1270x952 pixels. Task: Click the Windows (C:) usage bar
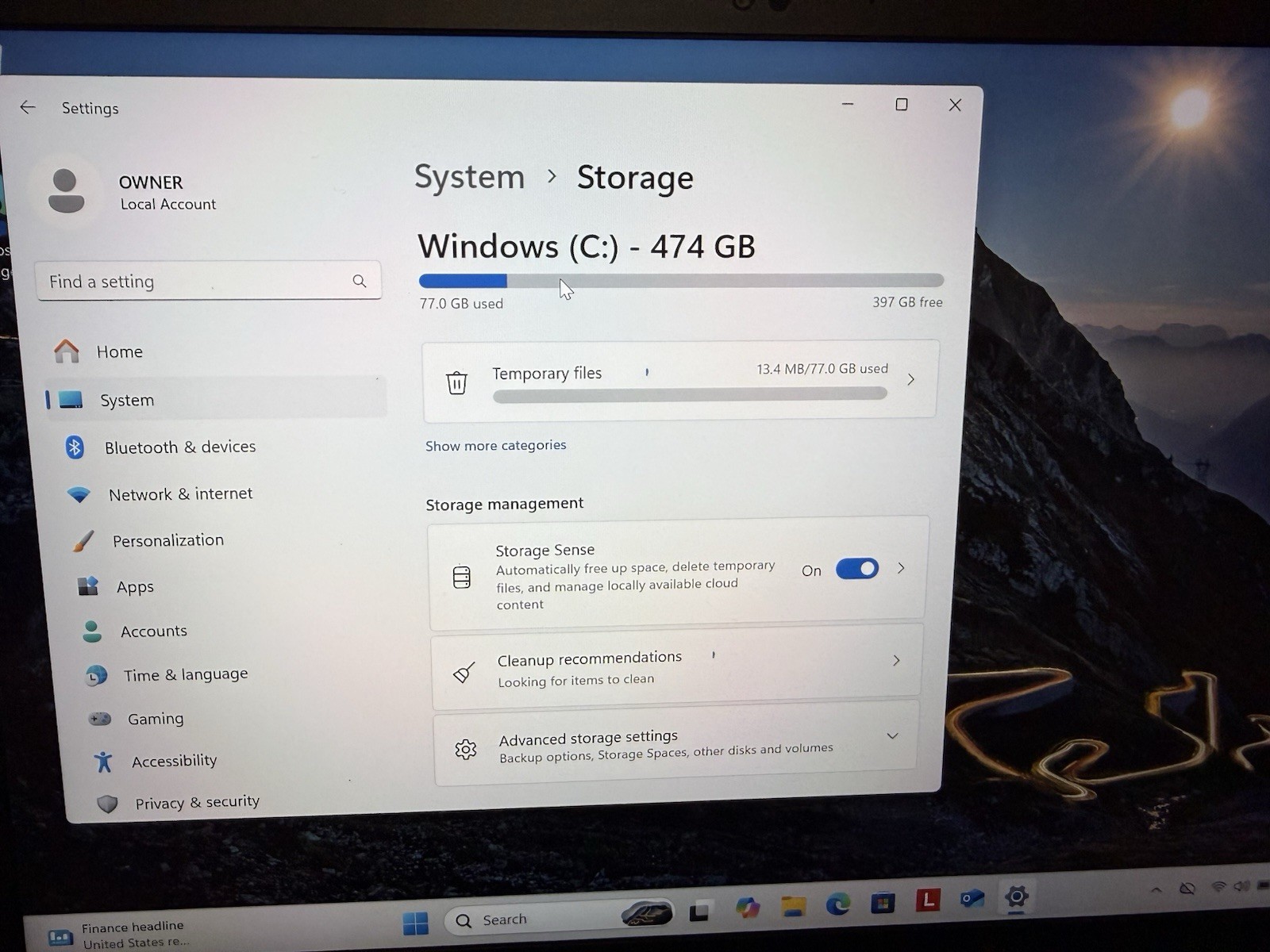(x=681, y=280)
